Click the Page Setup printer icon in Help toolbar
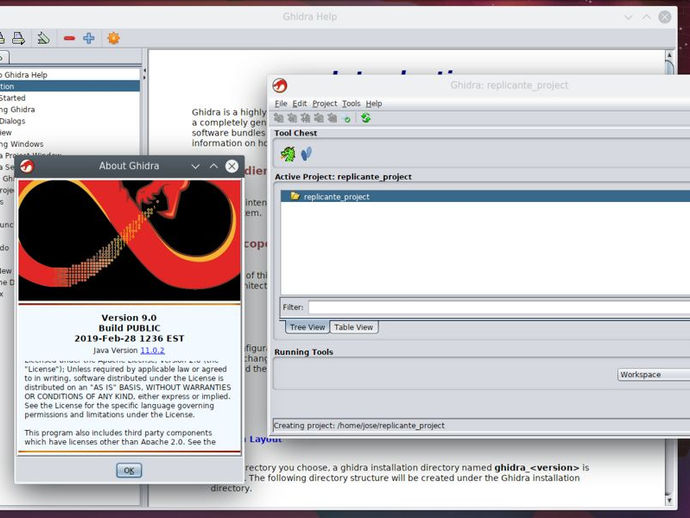The width and height of the screenshot is (690, 518). pos(18,38)
